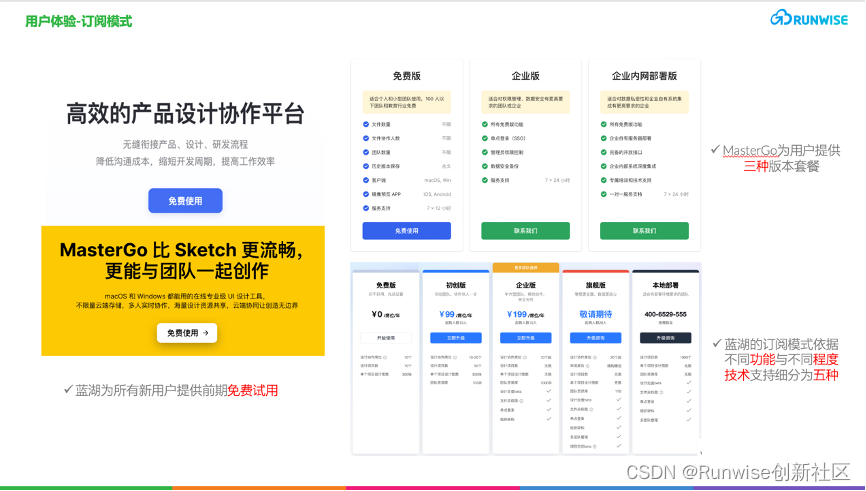Click the yellow description box in 免费版 card

click(406, 102)
